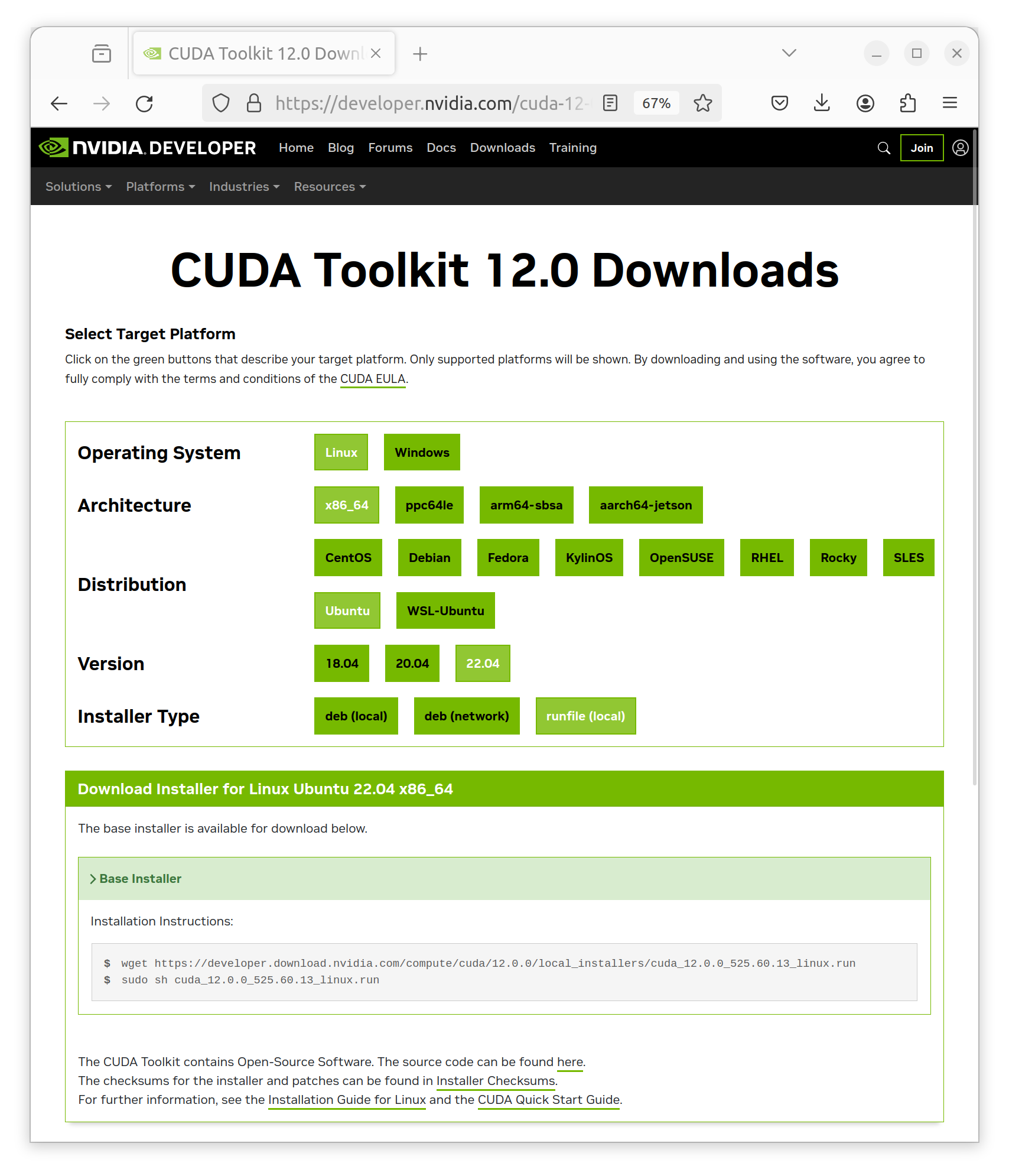
Task: Select Windows operating system
Action: pyautogui.click(x=422, y=452)
